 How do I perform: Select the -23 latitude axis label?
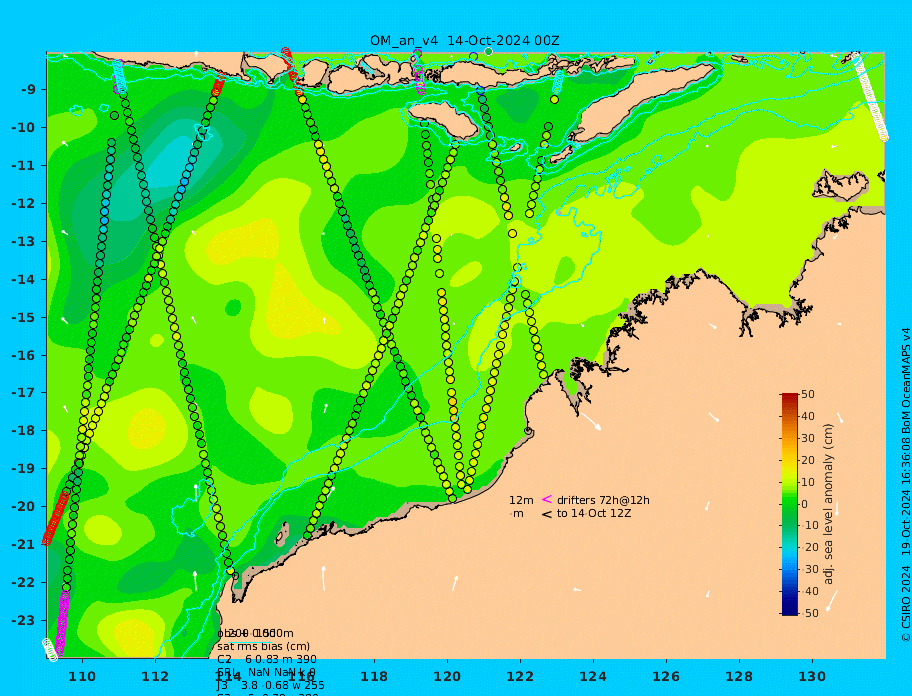(x=24, y=620)
